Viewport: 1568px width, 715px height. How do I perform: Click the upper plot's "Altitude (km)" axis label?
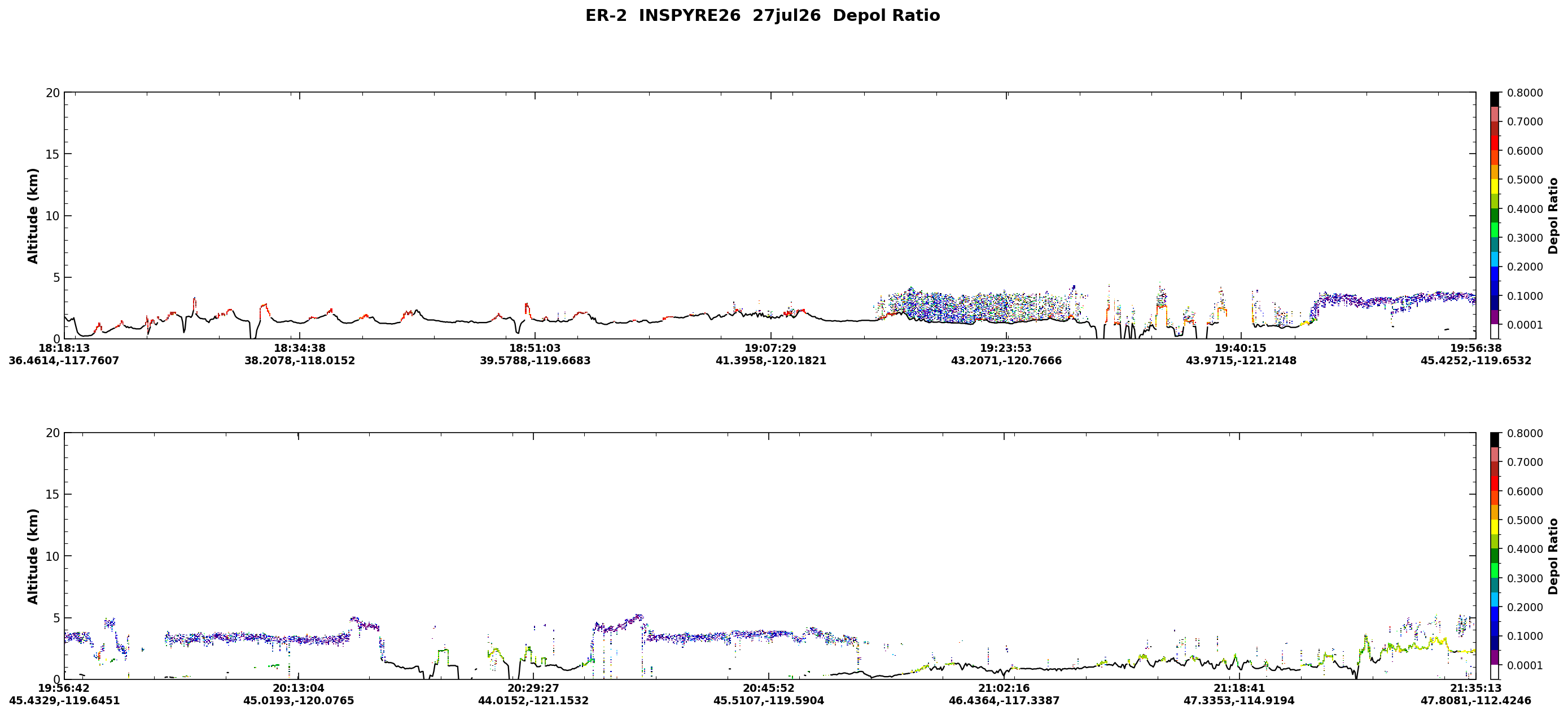click(33, 216)
